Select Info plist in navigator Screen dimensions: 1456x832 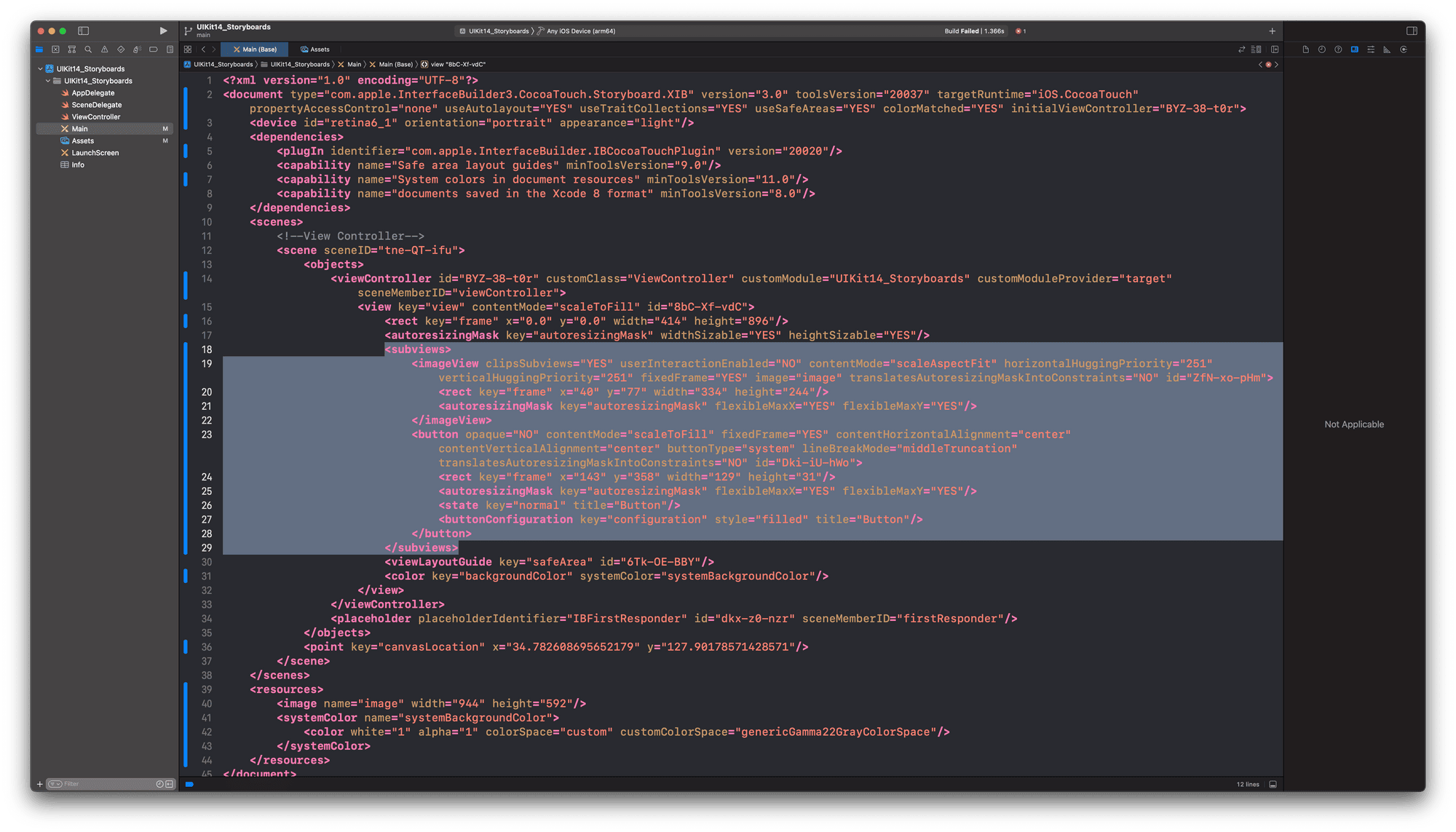coord(77,165)
